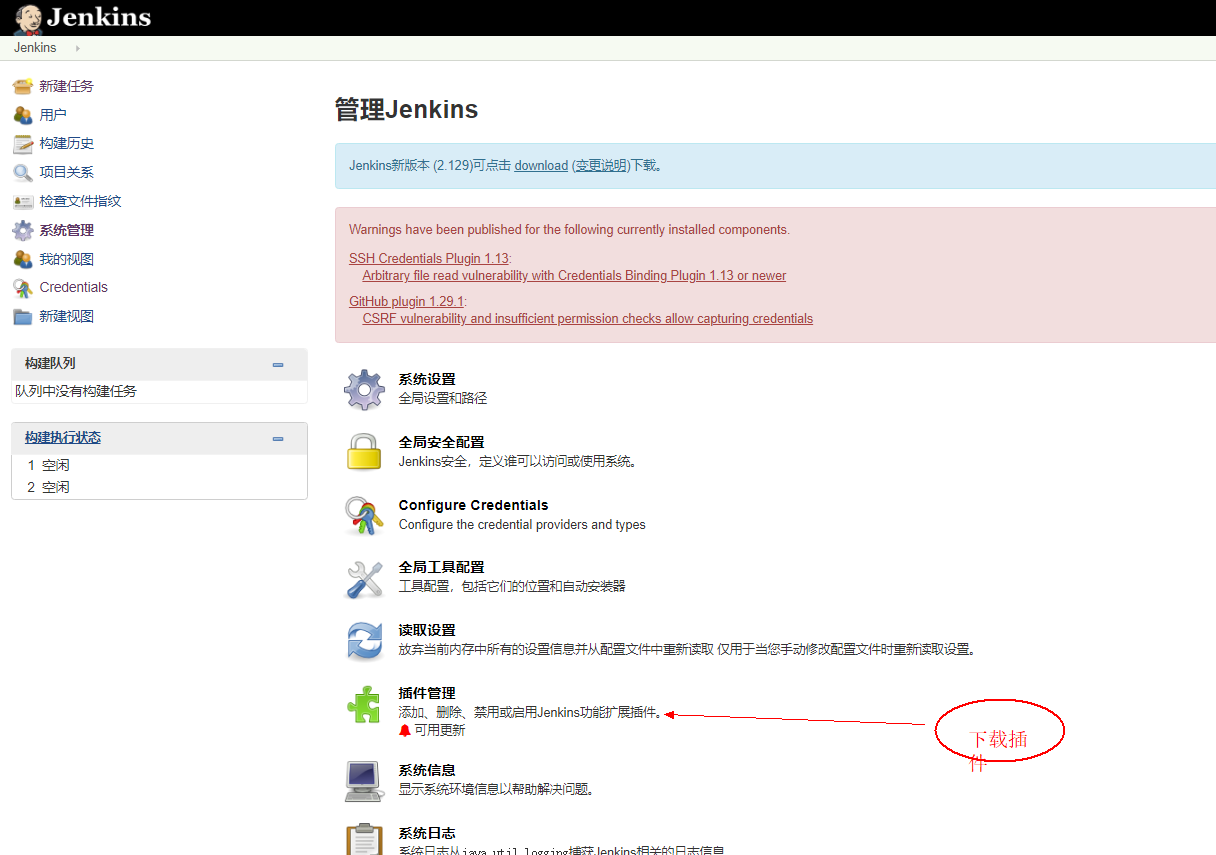Click the 新建视图 folder icon
The width and height of the screenshot is (1216, 855).
click(23, 317)
